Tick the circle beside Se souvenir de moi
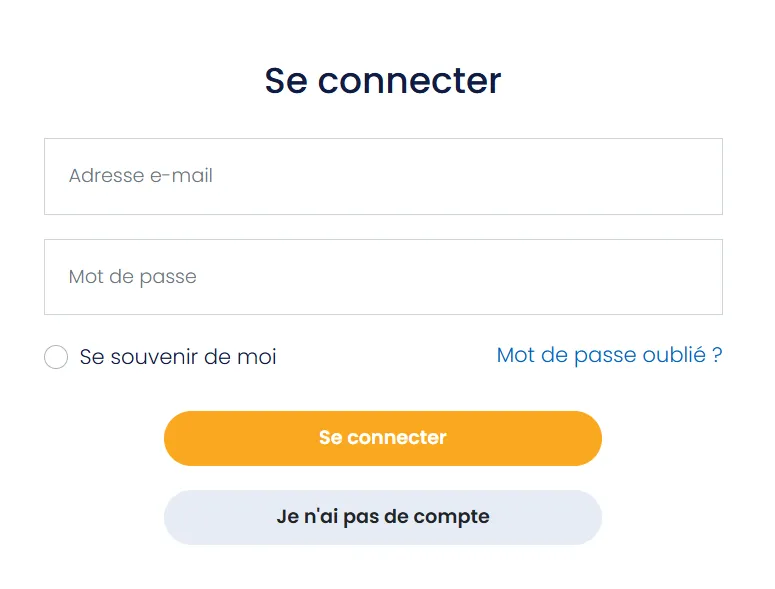 [56, 357]
